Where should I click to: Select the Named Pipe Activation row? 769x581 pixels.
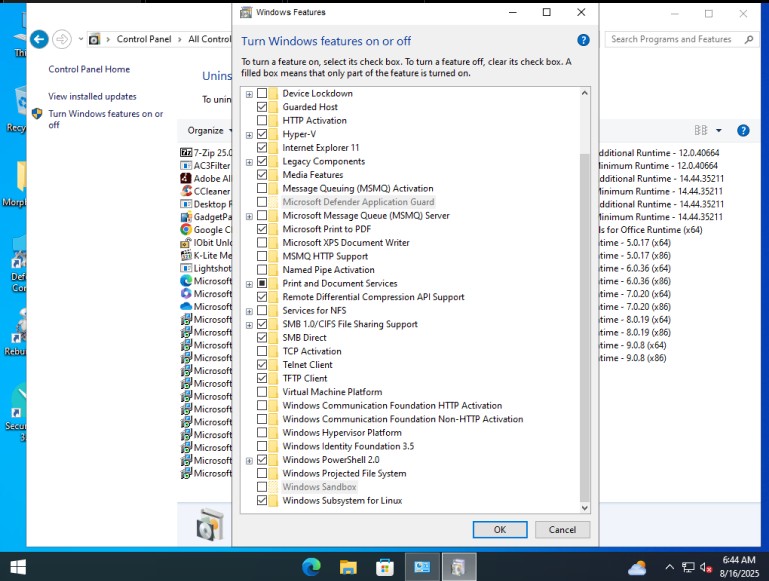[x=328, y=270]
